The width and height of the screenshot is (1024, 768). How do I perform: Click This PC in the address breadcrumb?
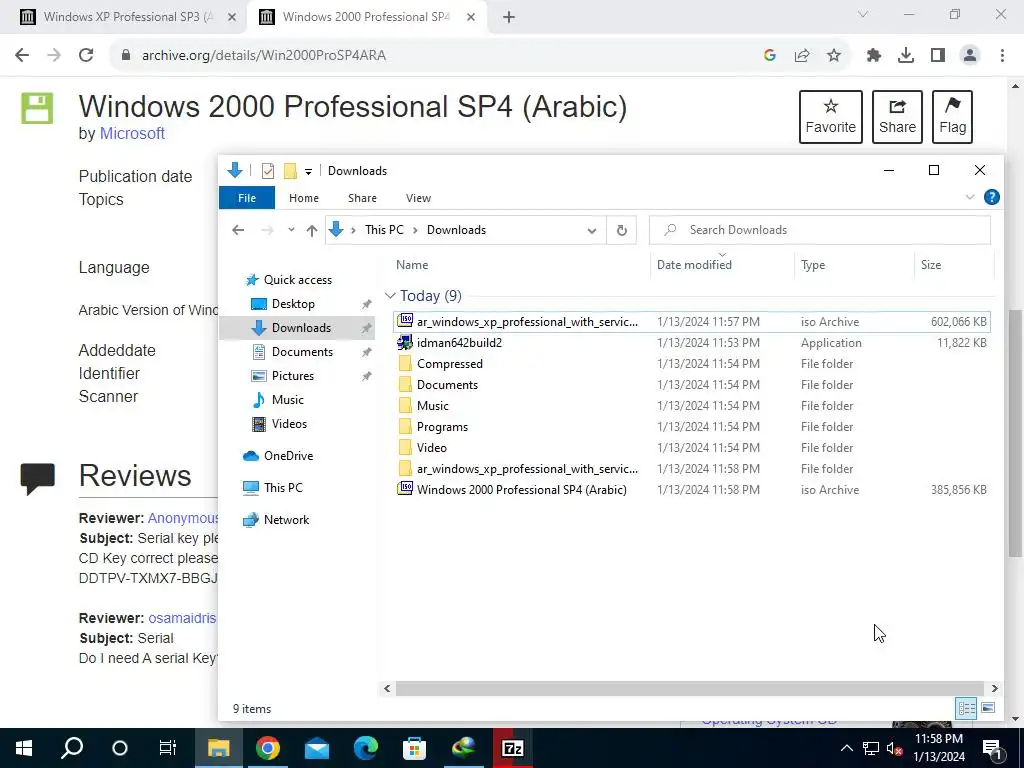pyautogui.click(x=384, y=230)
